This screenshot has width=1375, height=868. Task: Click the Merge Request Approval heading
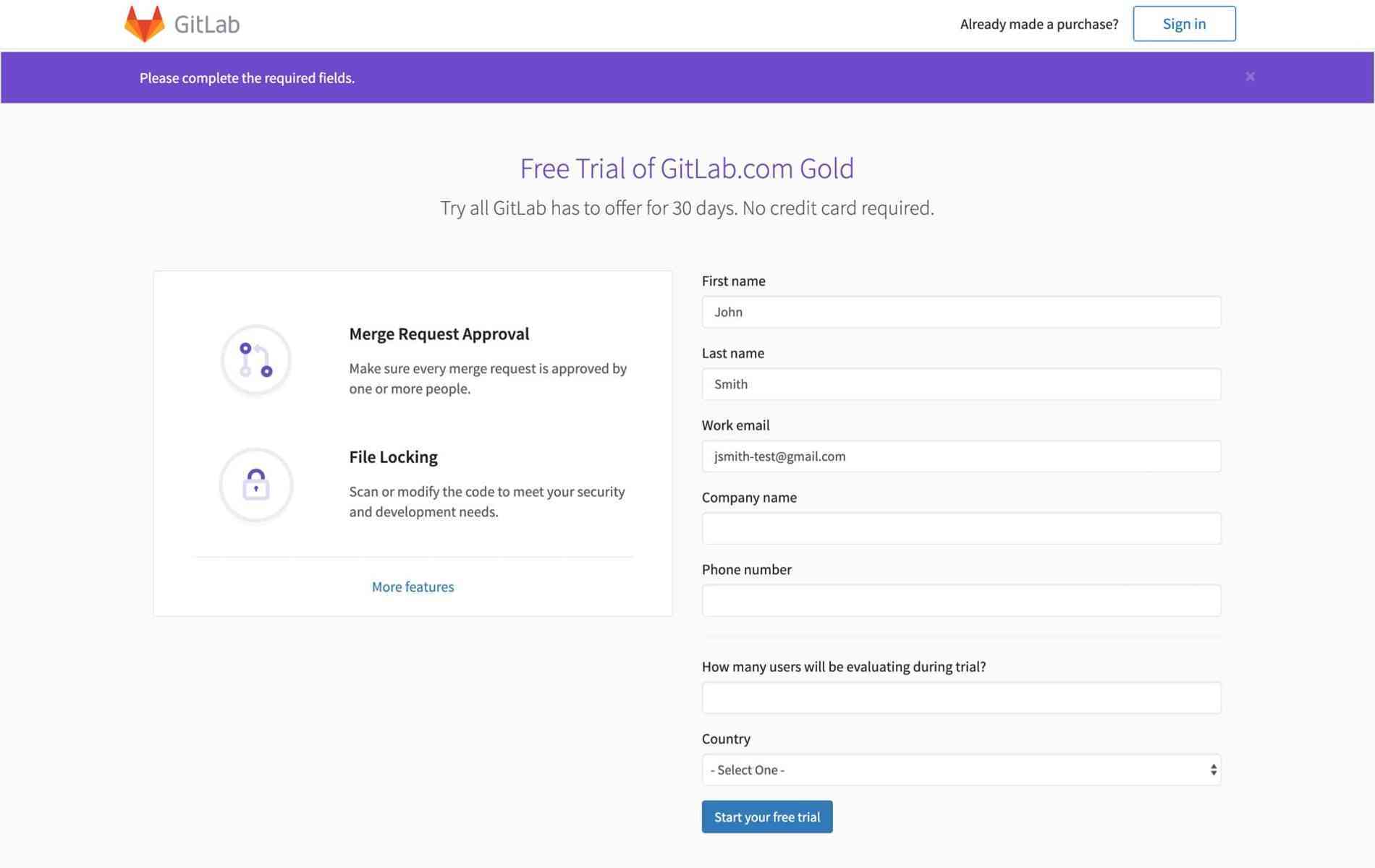[439, 333]
